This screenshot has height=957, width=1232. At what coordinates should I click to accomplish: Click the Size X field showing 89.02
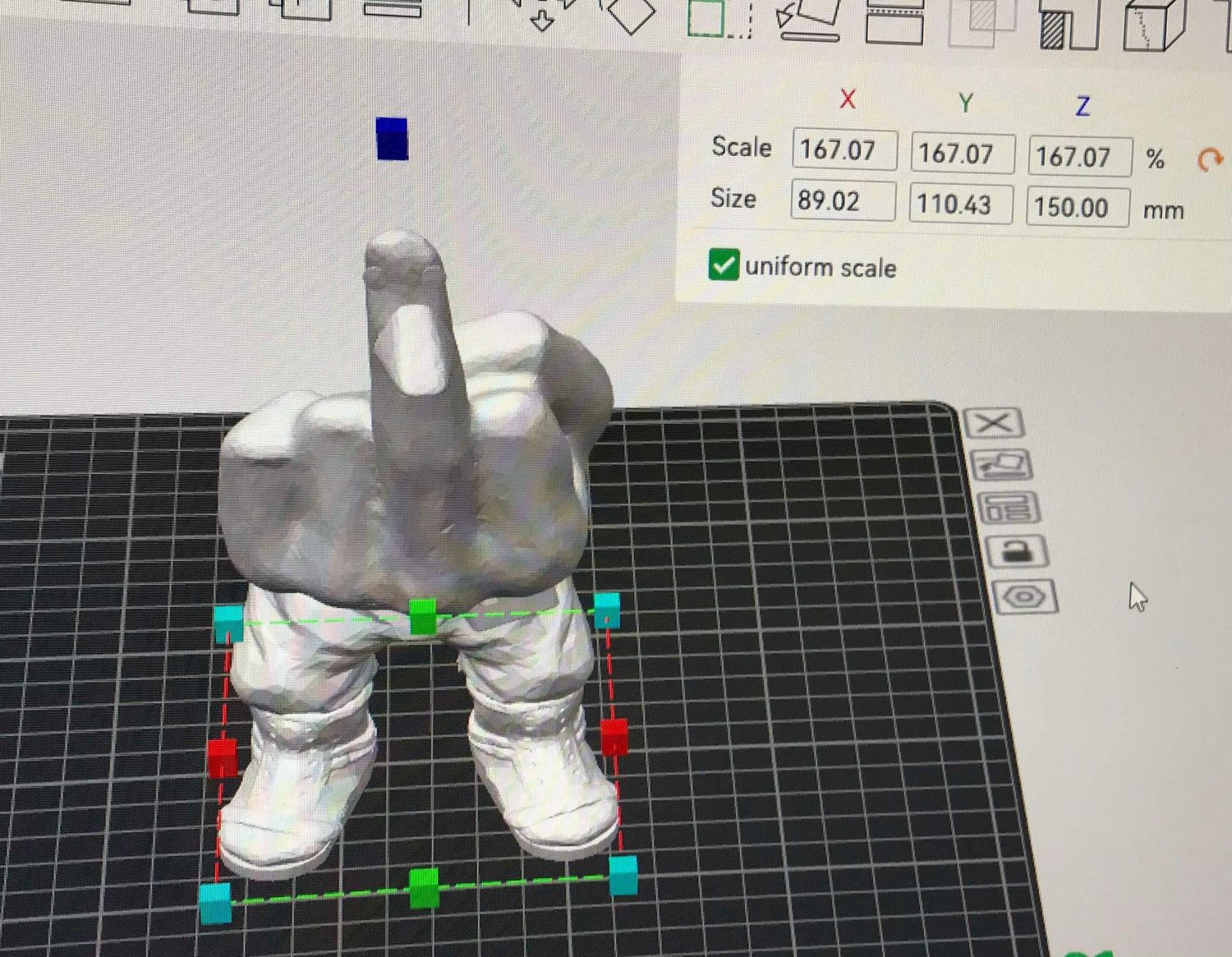[x=844, y=201]
